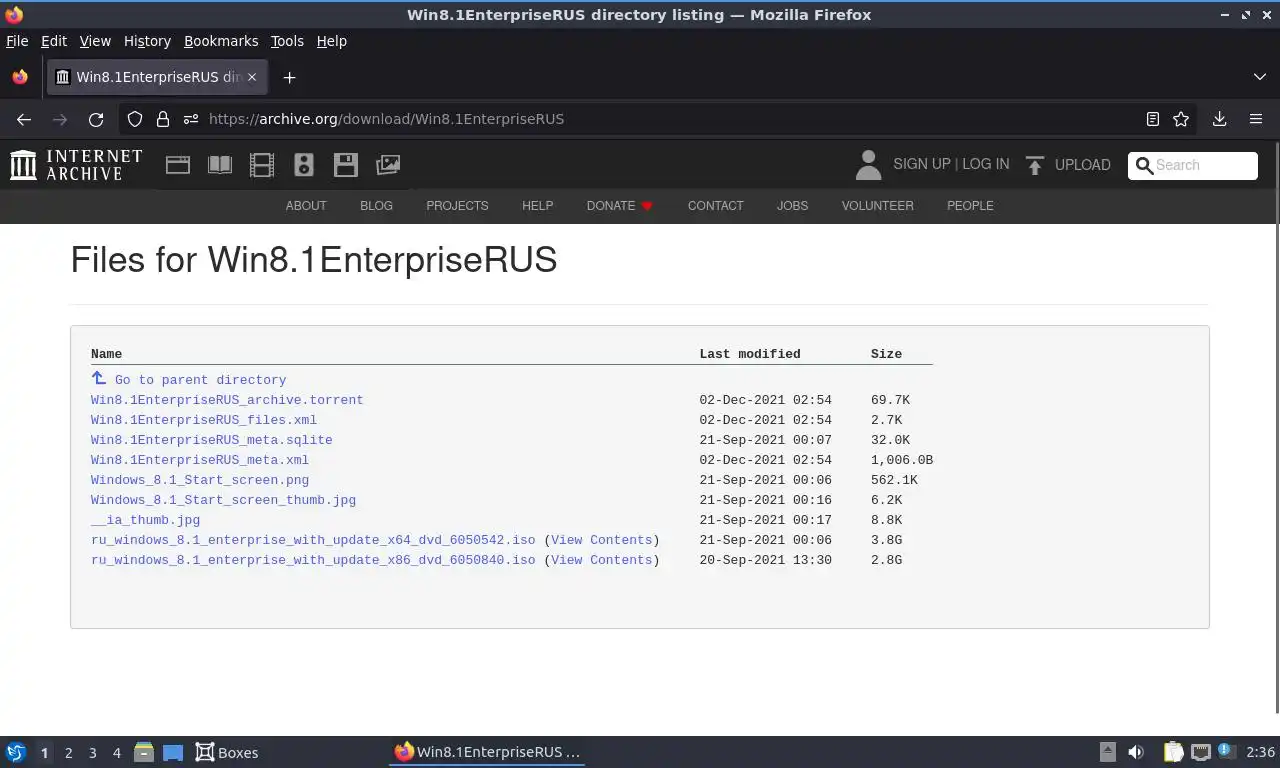Click the network icon in system tray
The height and width of the screenshot is (768, 1280).
[1201, 752]
